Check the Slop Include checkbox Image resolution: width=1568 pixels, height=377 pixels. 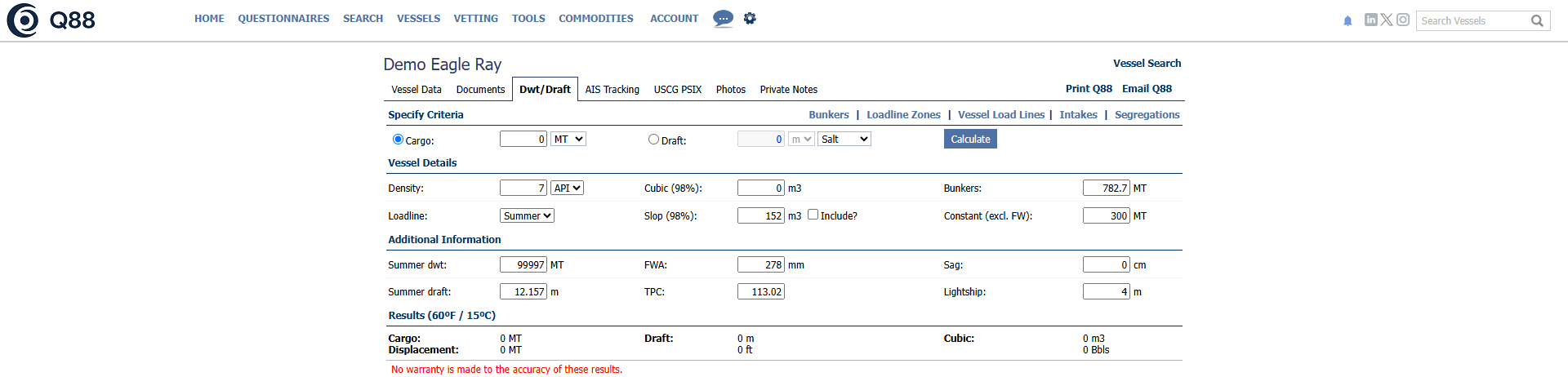click(x=813, y=215)
